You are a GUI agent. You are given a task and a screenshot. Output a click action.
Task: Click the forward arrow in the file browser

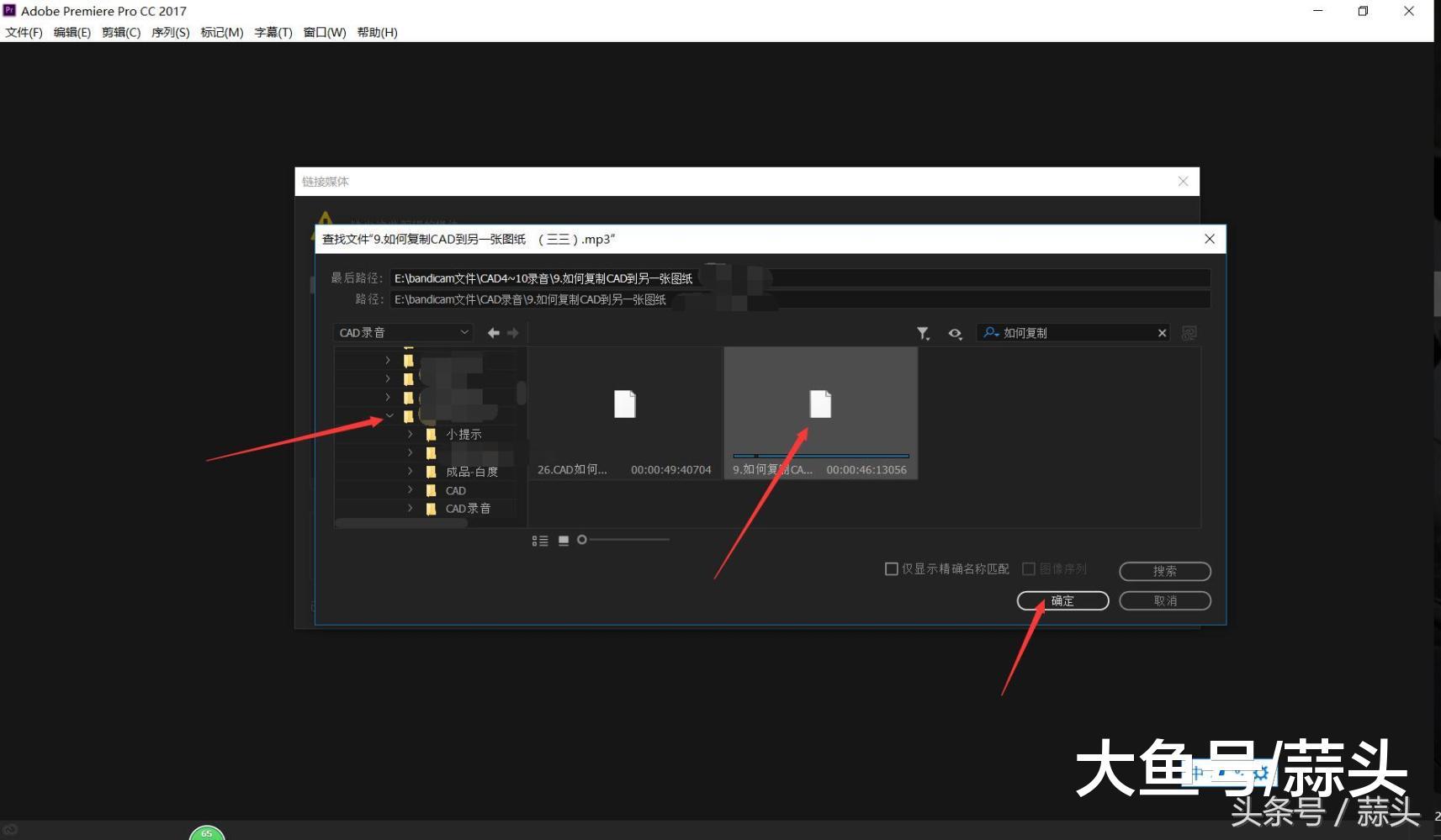coord(513,333)
